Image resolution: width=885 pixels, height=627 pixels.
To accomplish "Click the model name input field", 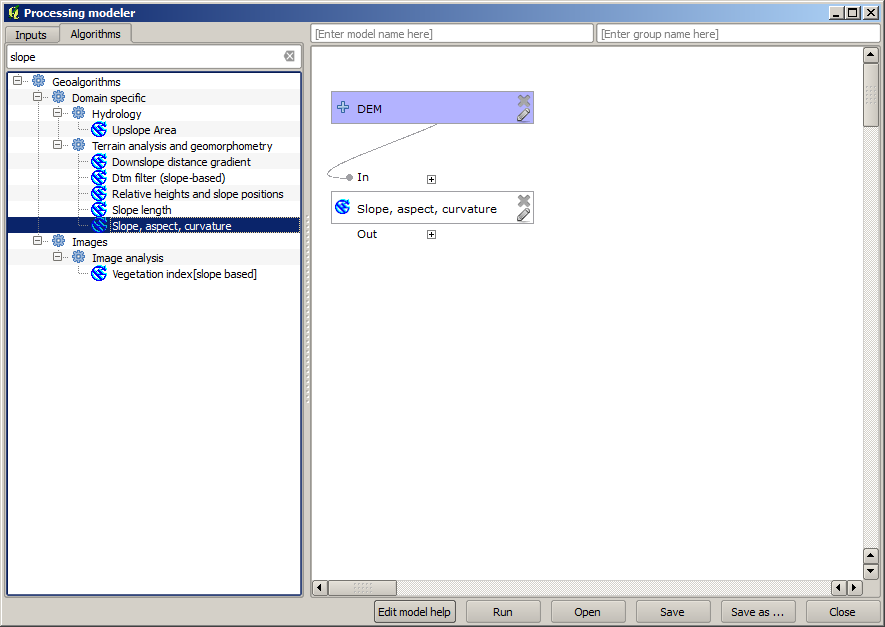I will tap(452, 34).
